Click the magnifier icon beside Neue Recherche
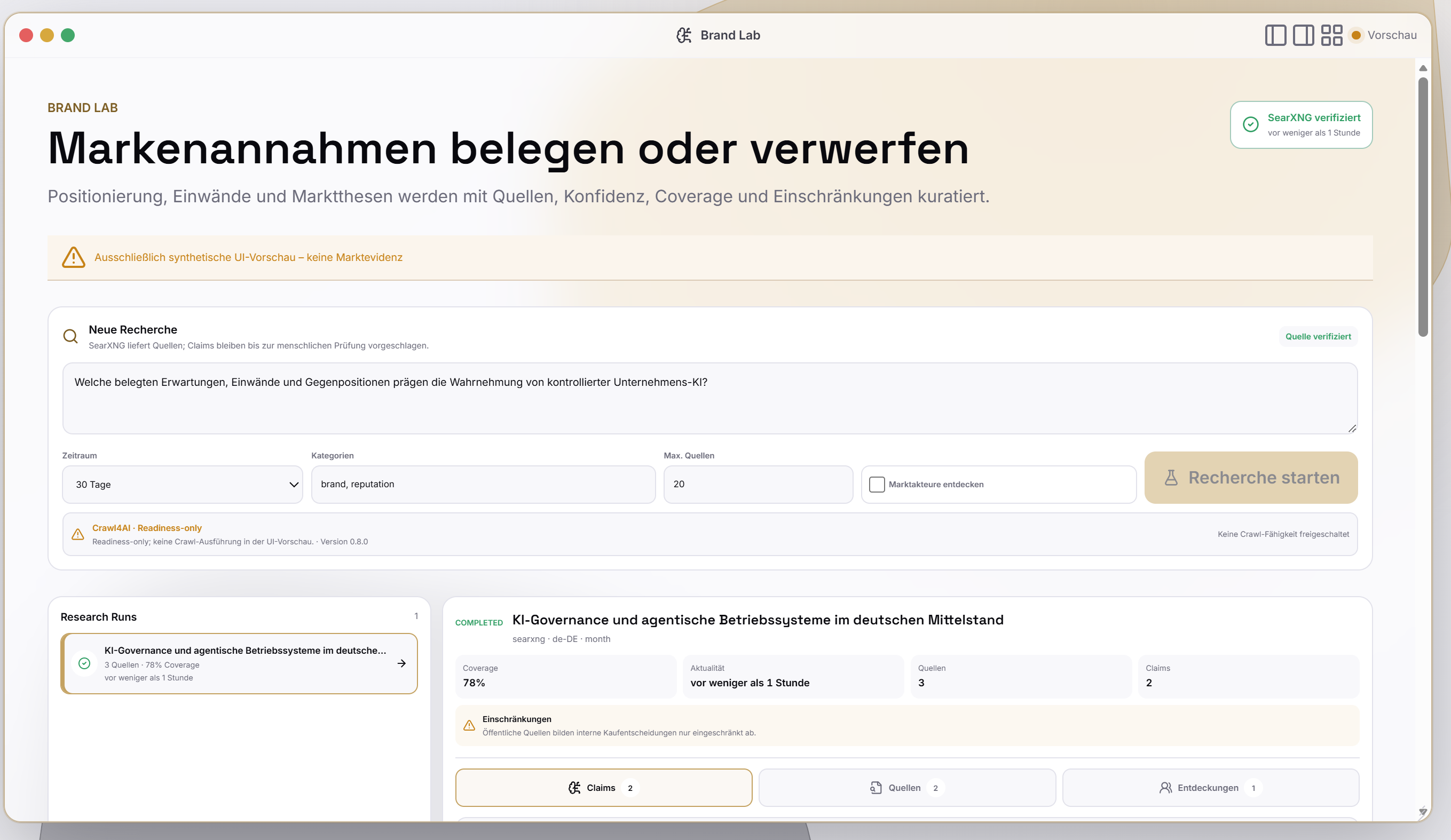 pos(71,336)
